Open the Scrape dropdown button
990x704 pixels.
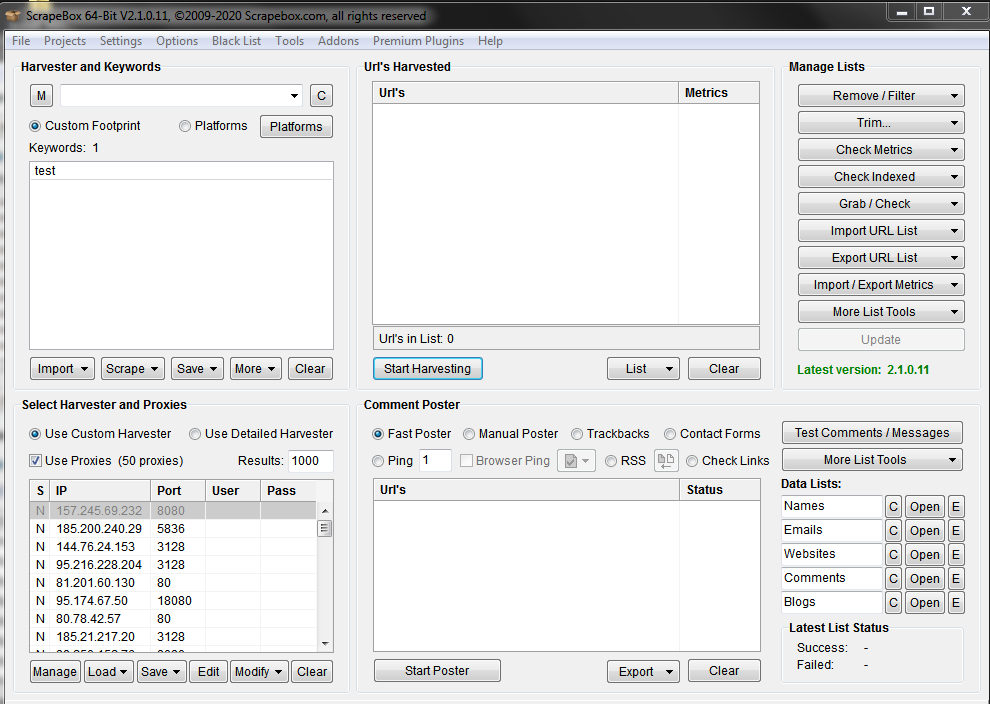click(133, 369)
